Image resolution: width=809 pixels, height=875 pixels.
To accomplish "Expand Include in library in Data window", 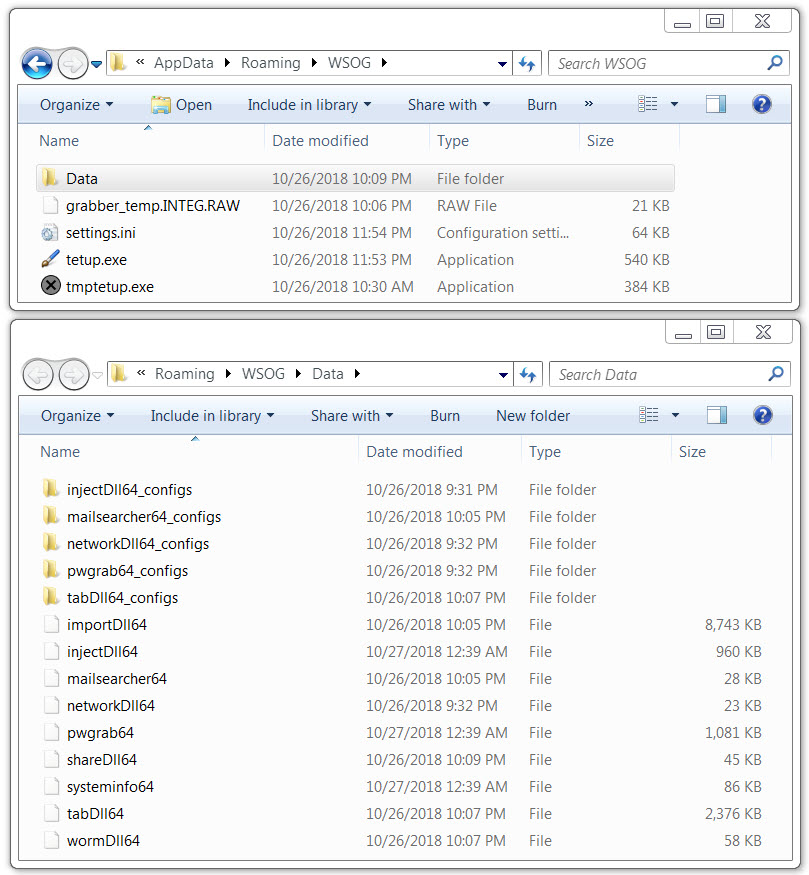I will tap(213, 416).
